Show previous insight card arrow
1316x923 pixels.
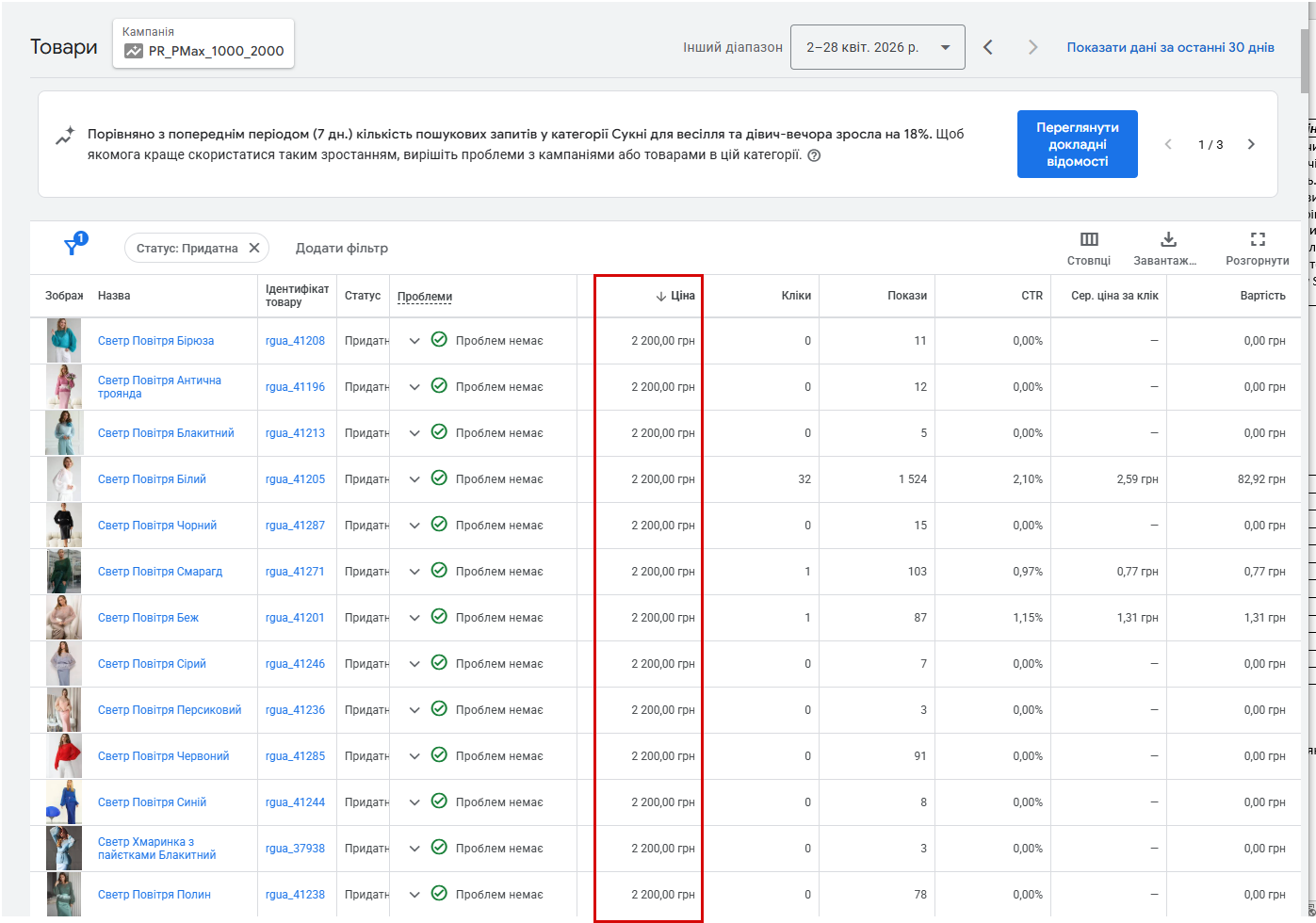1169,144
